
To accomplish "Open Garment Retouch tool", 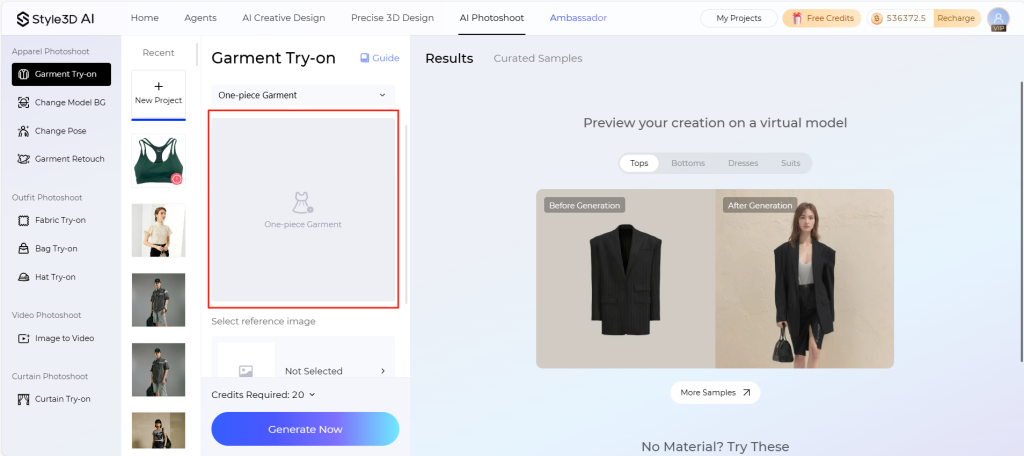I will coord(61,159).
